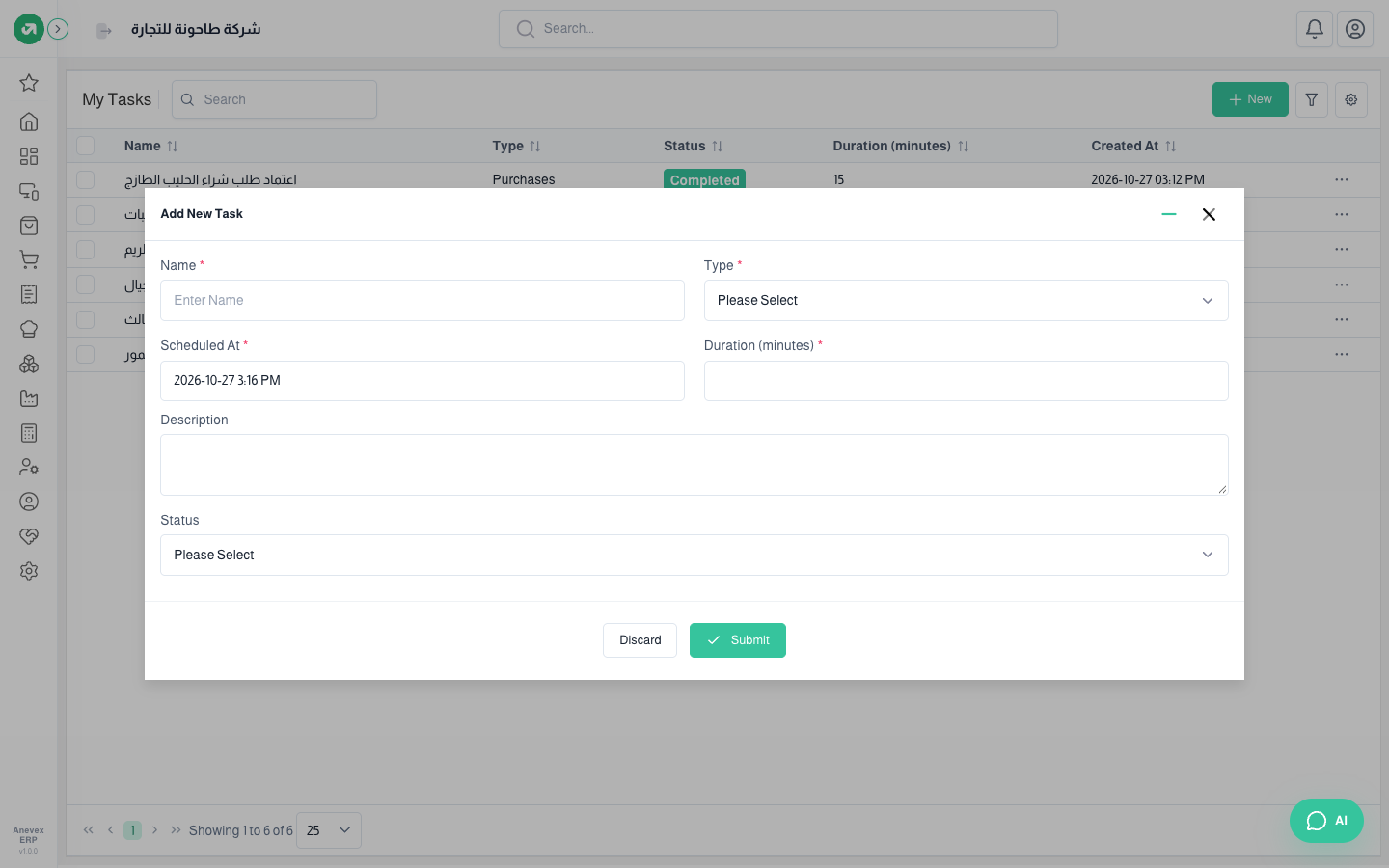Open the handshake heart sidebar icon
1389x868 pixels.
(x=29, y=536)
